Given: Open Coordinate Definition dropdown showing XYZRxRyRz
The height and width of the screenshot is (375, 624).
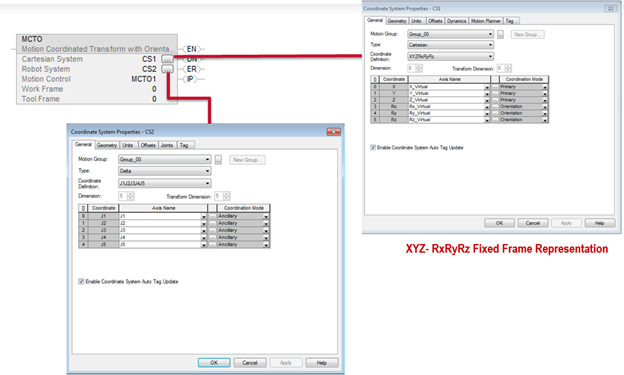Looking at the screenshot, I should pyautogui.click(x=450, y=57).
